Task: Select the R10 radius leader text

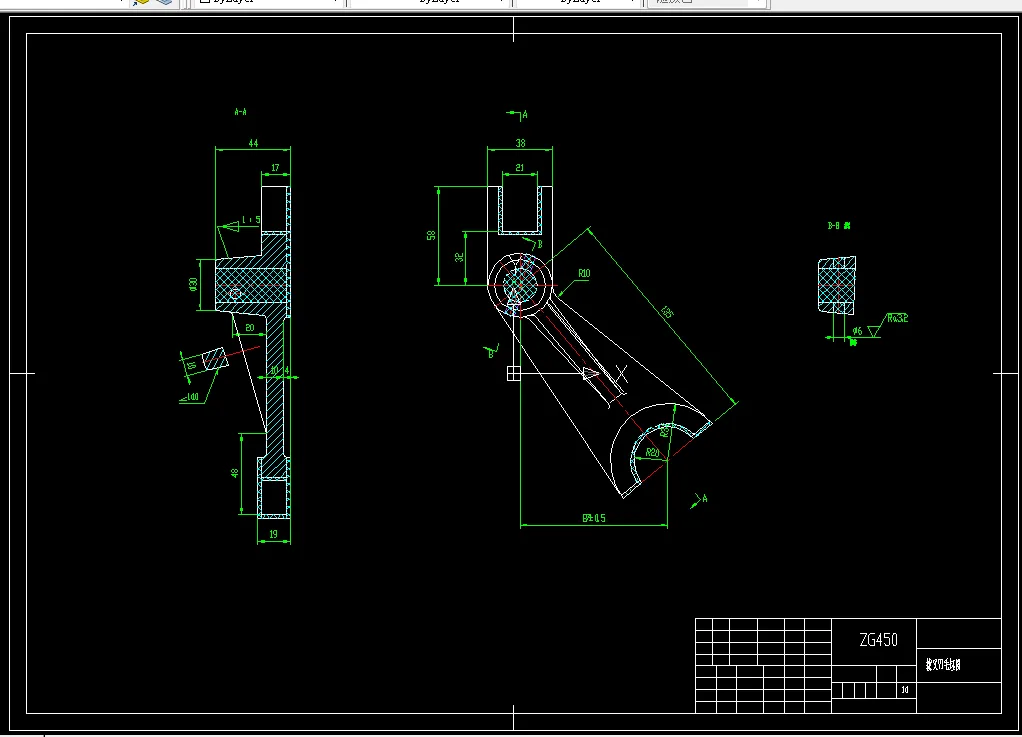Action: (584, 274)
